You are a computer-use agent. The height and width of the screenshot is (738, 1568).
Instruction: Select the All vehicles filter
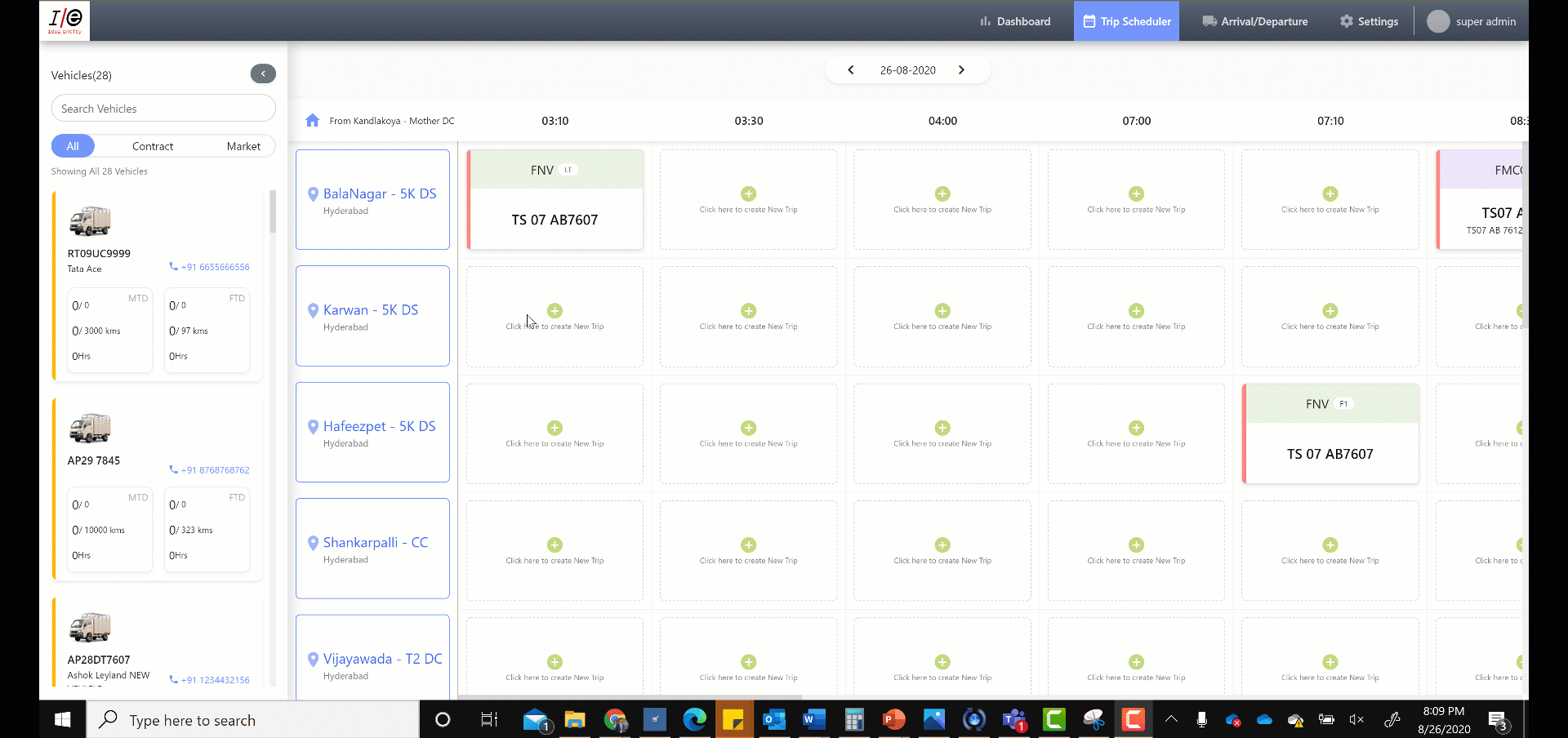tap(73, 145)
